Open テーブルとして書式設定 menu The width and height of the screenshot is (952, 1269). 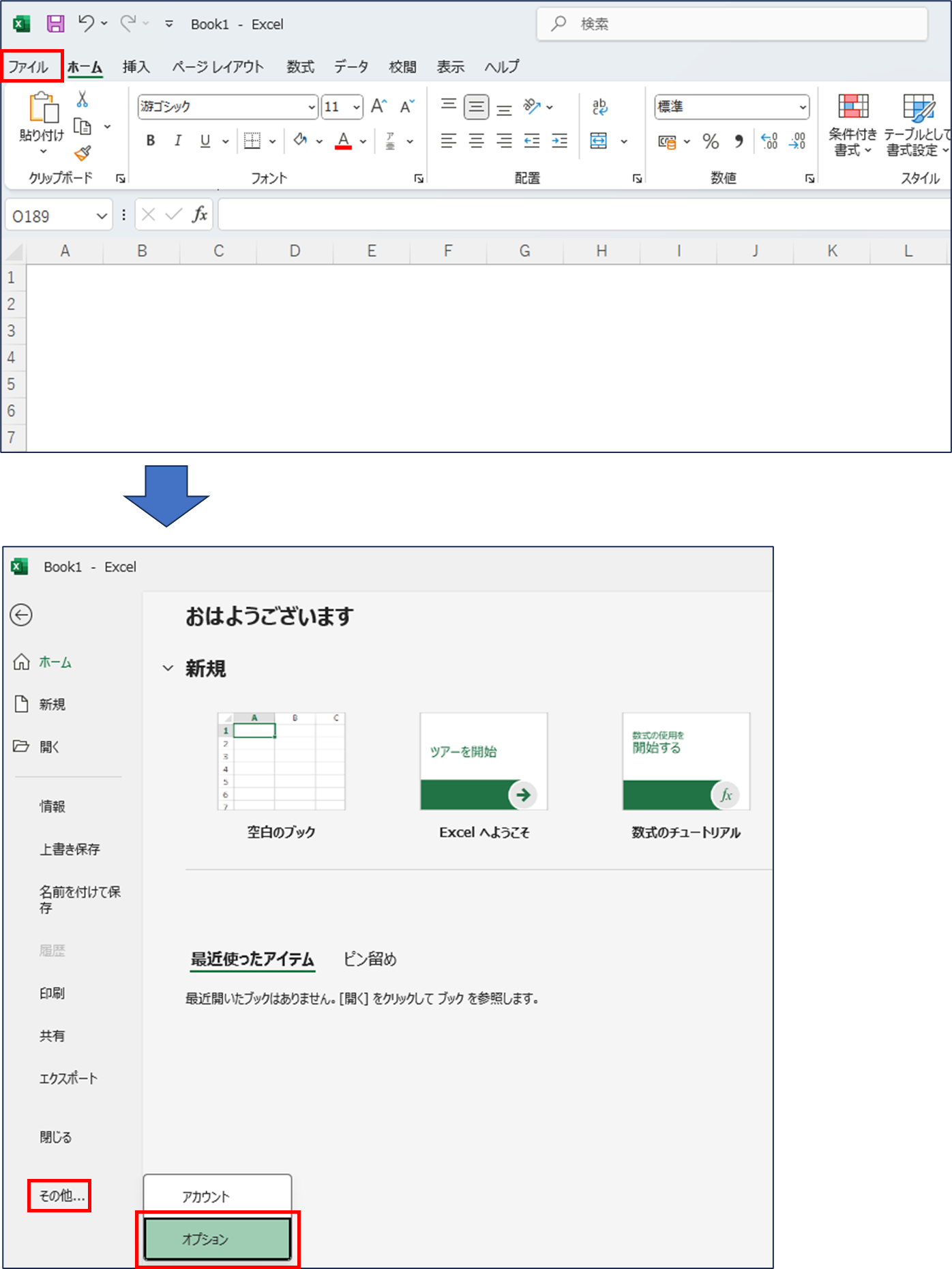click(x=917, y=126)
